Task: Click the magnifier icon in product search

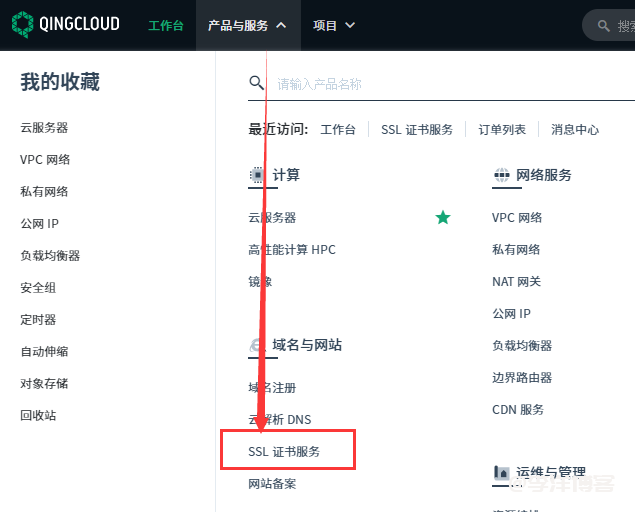Action: (x=257, y=83)
